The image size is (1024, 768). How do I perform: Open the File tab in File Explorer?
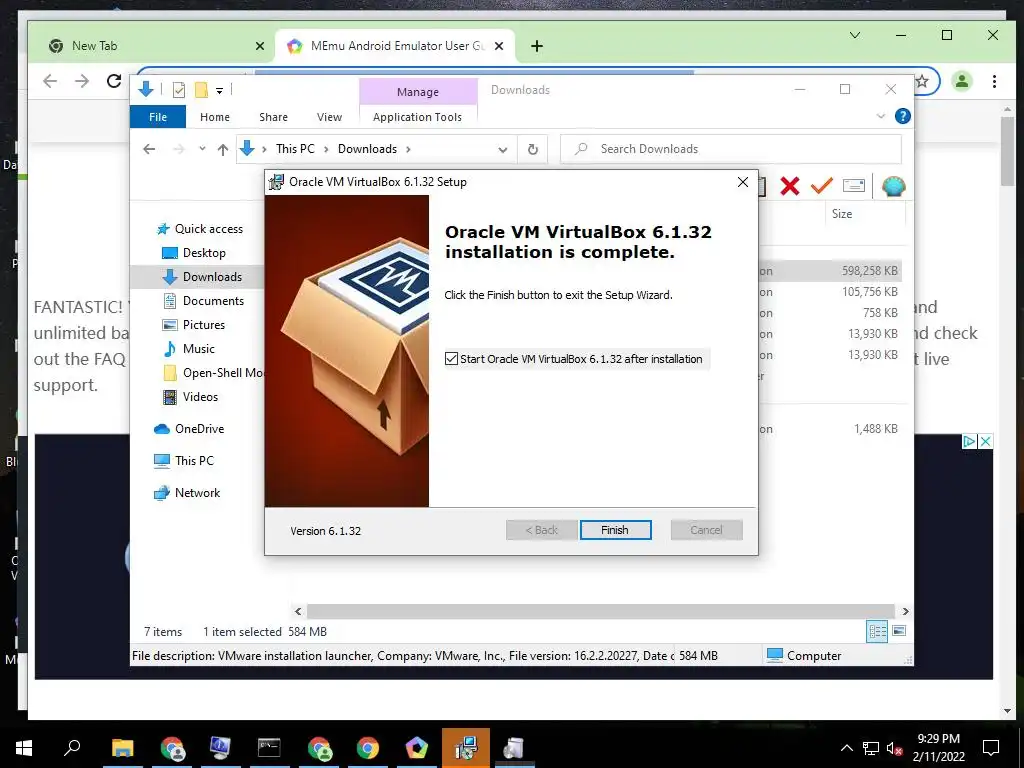(157, 117)
